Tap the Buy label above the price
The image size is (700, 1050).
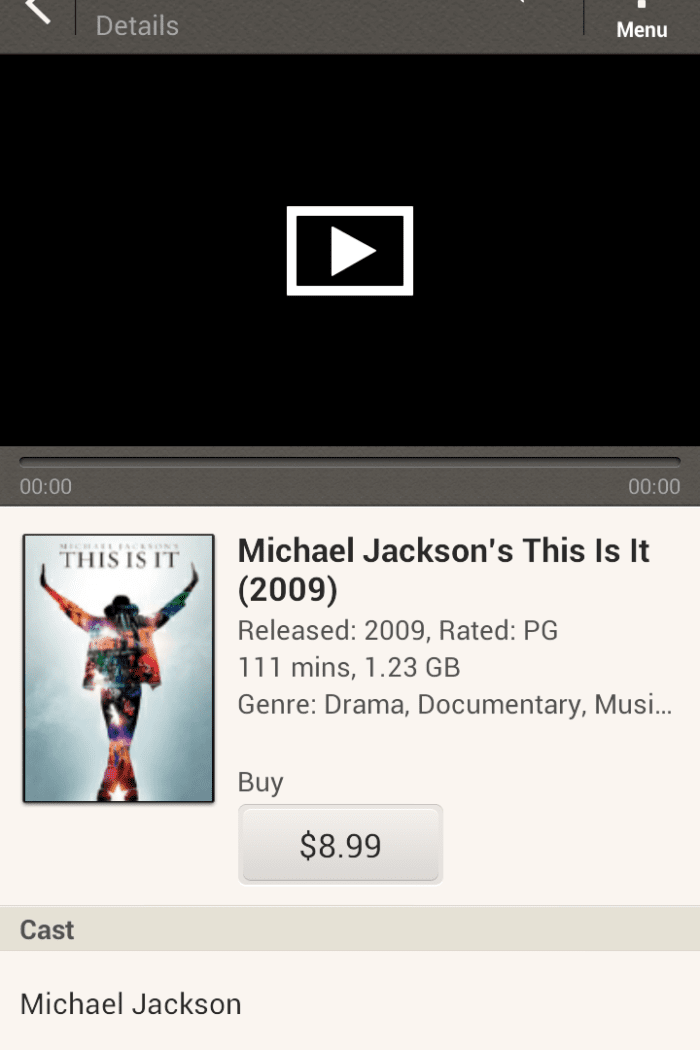click(x=261, y=783)
